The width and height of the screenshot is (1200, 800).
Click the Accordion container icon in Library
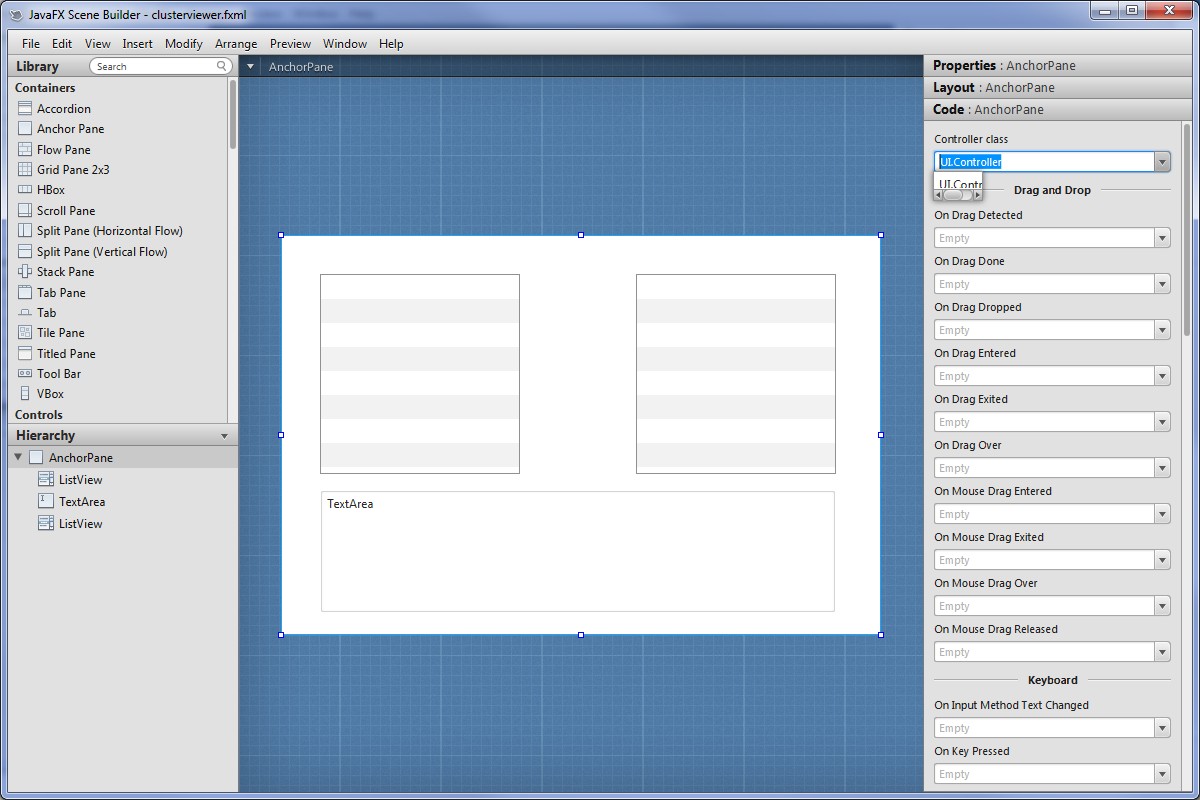[x=25, y=108]
